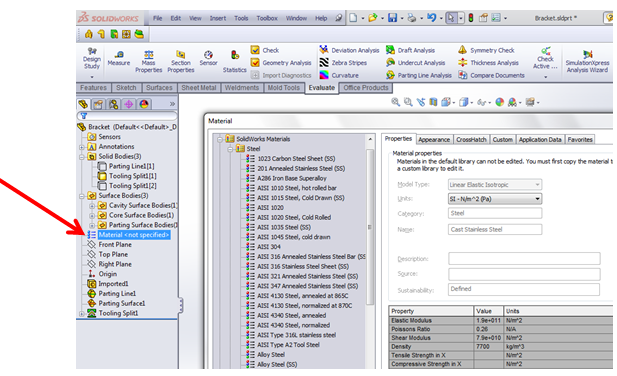
Task: Run Undercut Analysis
Action: click(x=416, y=63)
